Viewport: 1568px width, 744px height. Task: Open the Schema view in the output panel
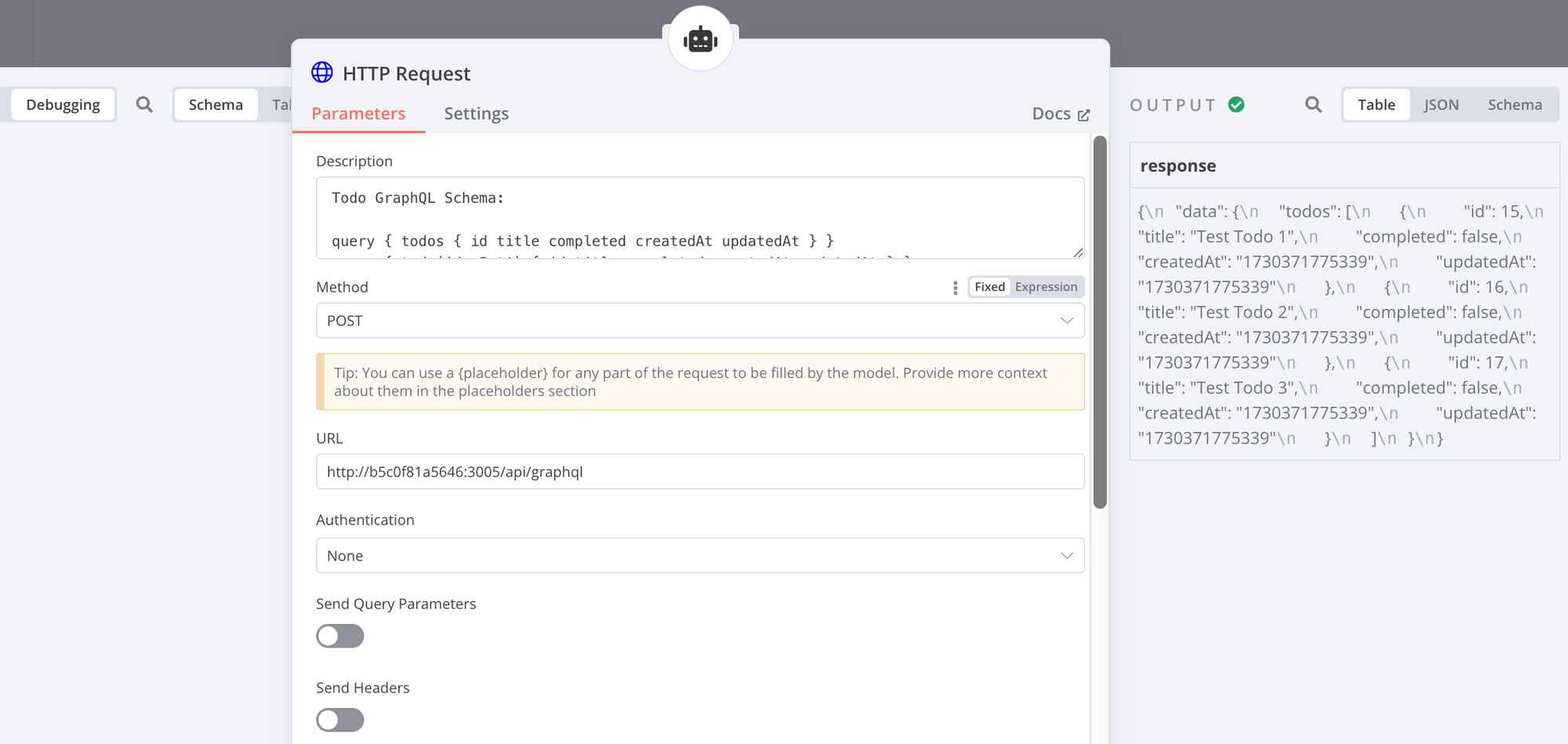[1513, 104]
